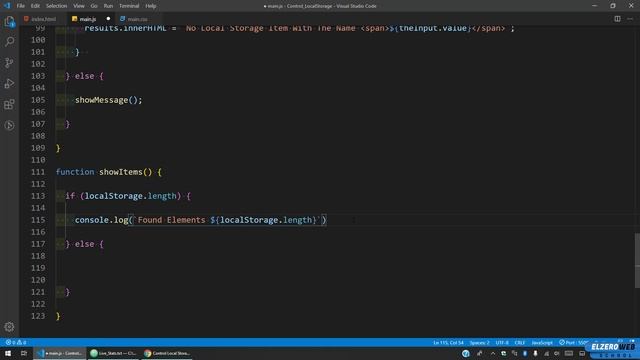This screenshot has width=640, height=360.
Task: Open Windows Start menu
Action: 8,353
